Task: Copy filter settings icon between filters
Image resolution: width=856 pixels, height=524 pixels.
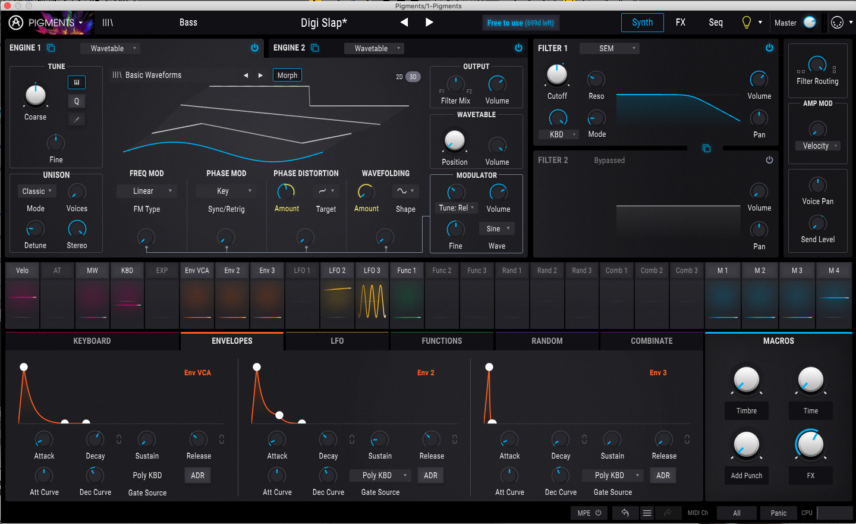Action: pos(706,148)
